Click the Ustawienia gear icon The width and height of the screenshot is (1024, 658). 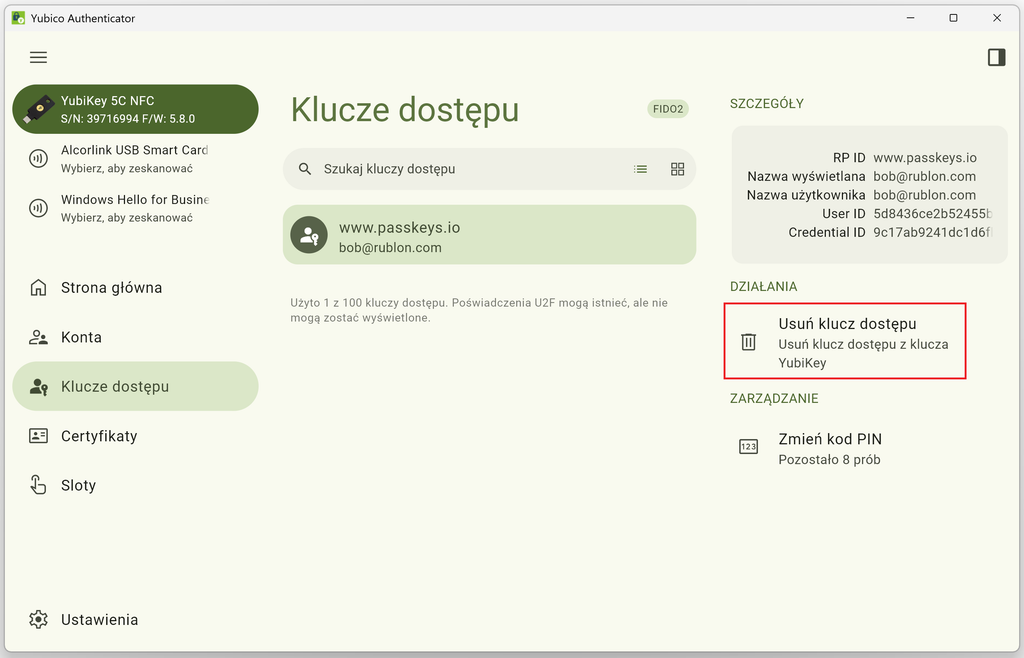[x=39, y=619]
